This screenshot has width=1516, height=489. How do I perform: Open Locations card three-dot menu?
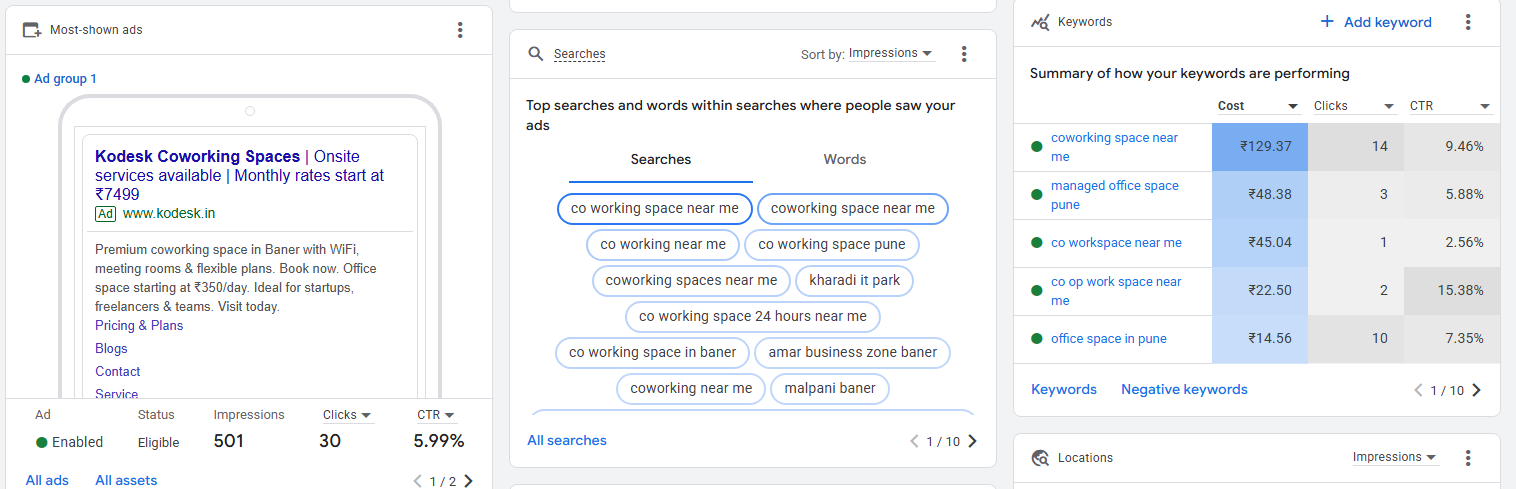click(x=1468, y=458)
